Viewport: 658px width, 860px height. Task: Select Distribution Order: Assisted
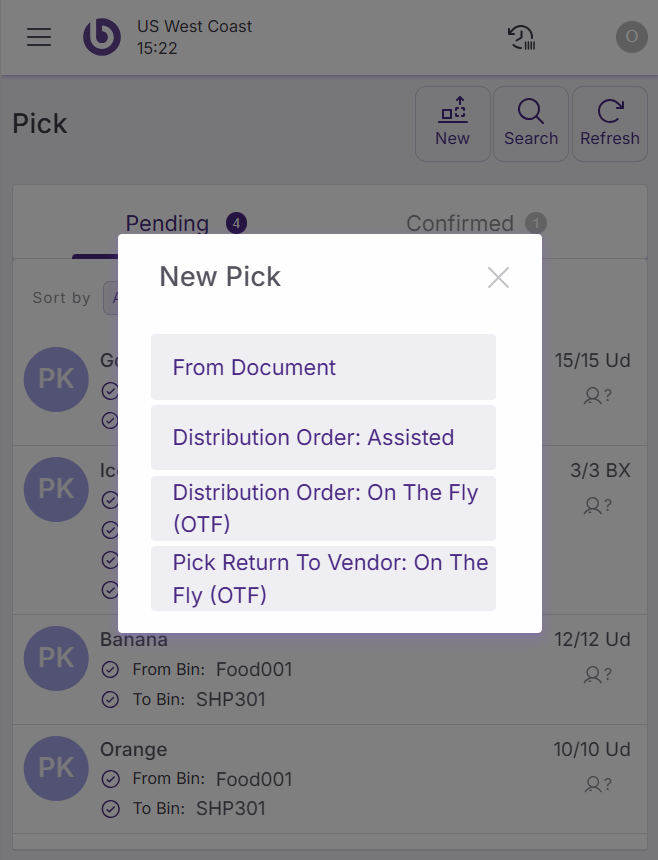tap(323, 437)
